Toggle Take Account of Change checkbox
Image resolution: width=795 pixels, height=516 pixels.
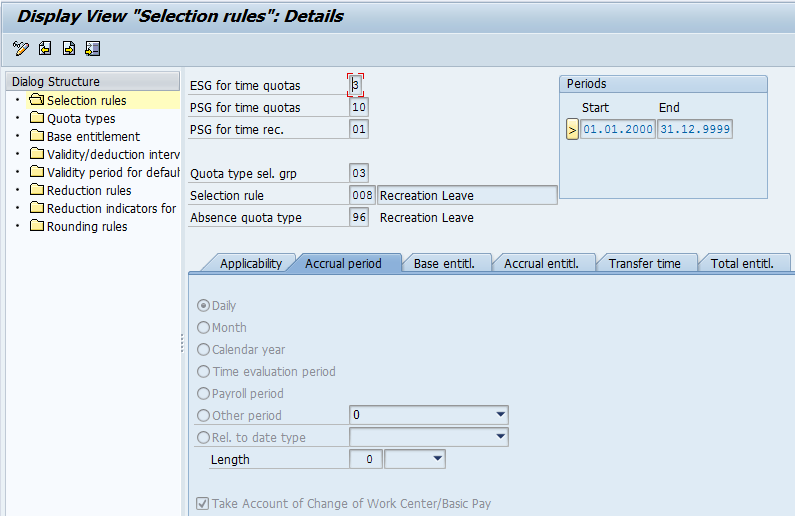204,504
